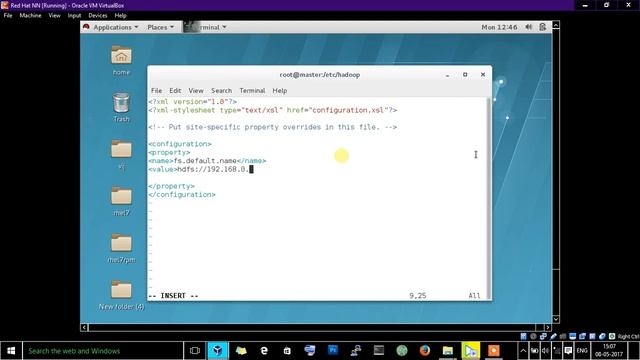Viewport: 640px width, 360px height.
Task: Open Firefox from the taskbar
Action: [425, 351]
